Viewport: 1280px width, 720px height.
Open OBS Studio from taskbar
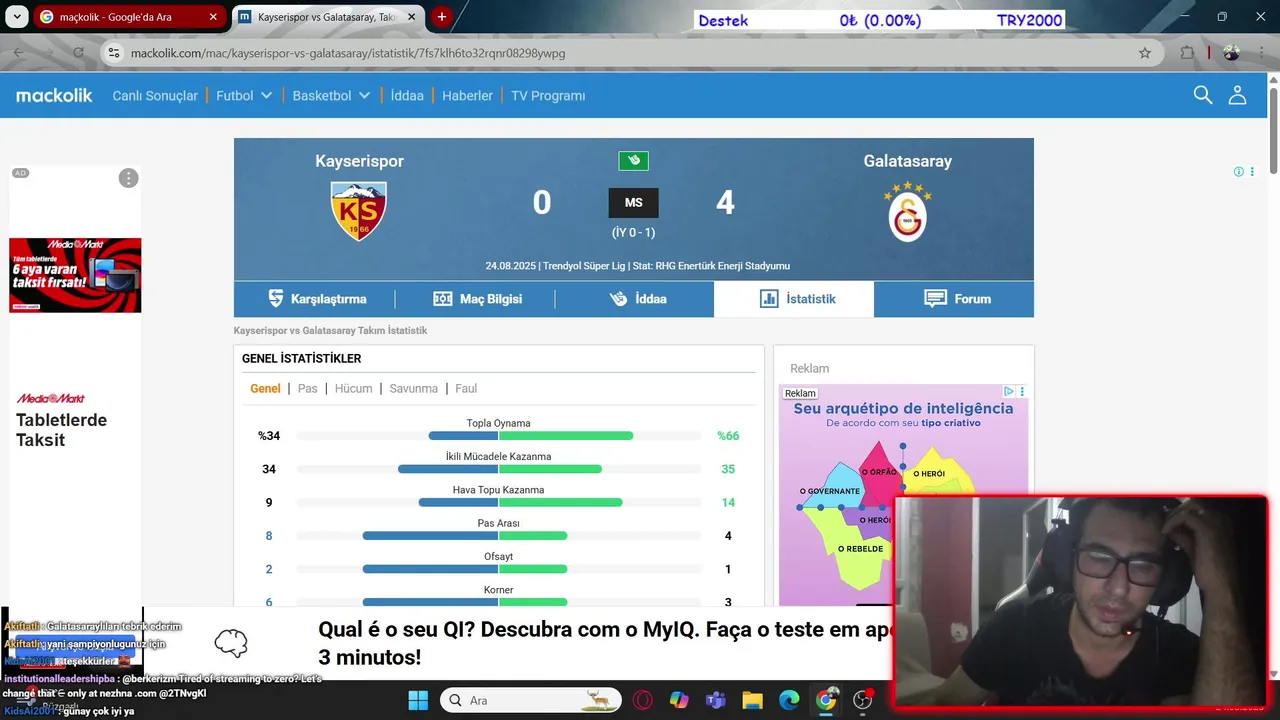pos(863,700)
